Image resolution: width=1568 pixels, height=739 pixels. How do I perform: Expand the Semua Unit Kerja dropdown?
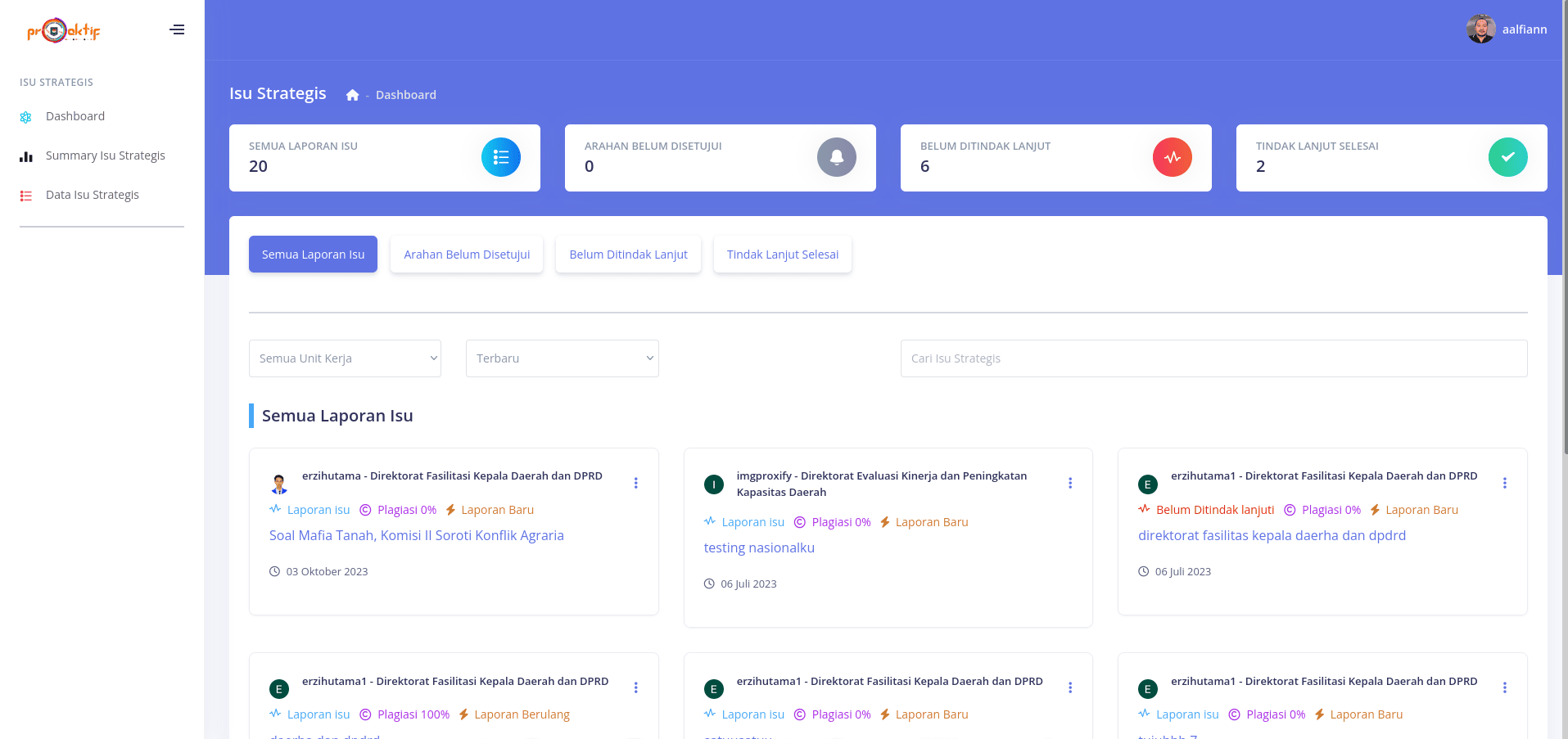(345, 358)
